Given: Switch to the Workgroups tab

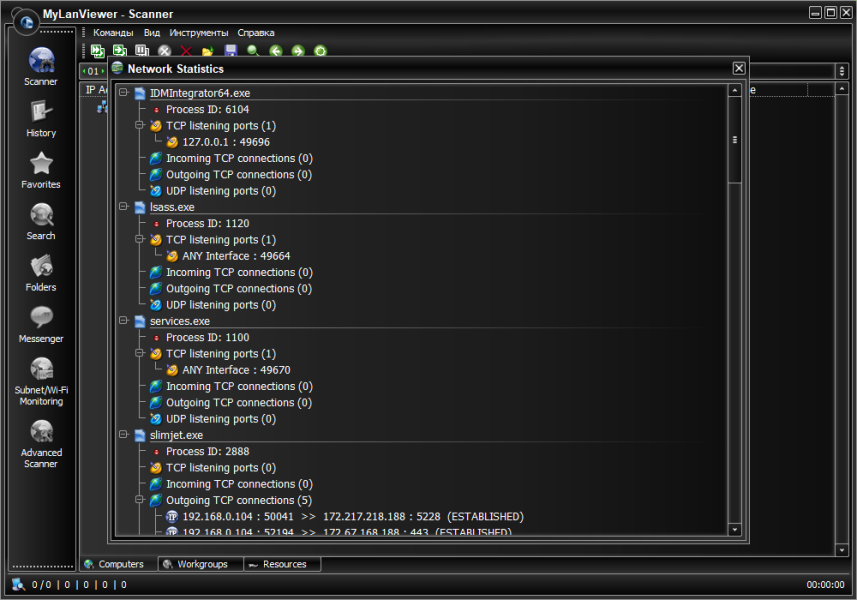Looking at the screenshot, I should click(x=201, y=564).
